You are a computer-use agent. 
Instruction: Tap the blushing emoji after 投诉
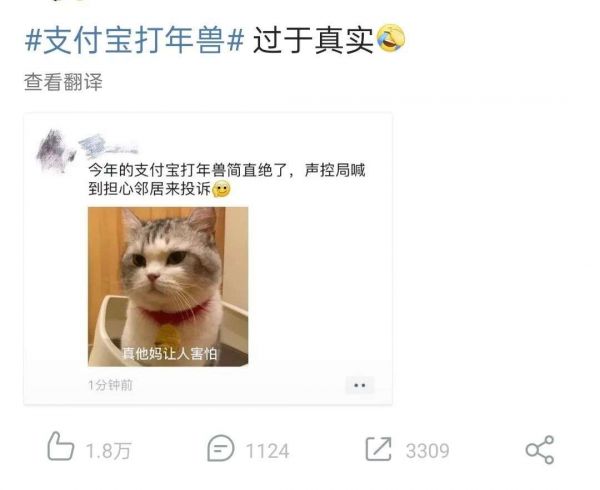pos(222,189)
